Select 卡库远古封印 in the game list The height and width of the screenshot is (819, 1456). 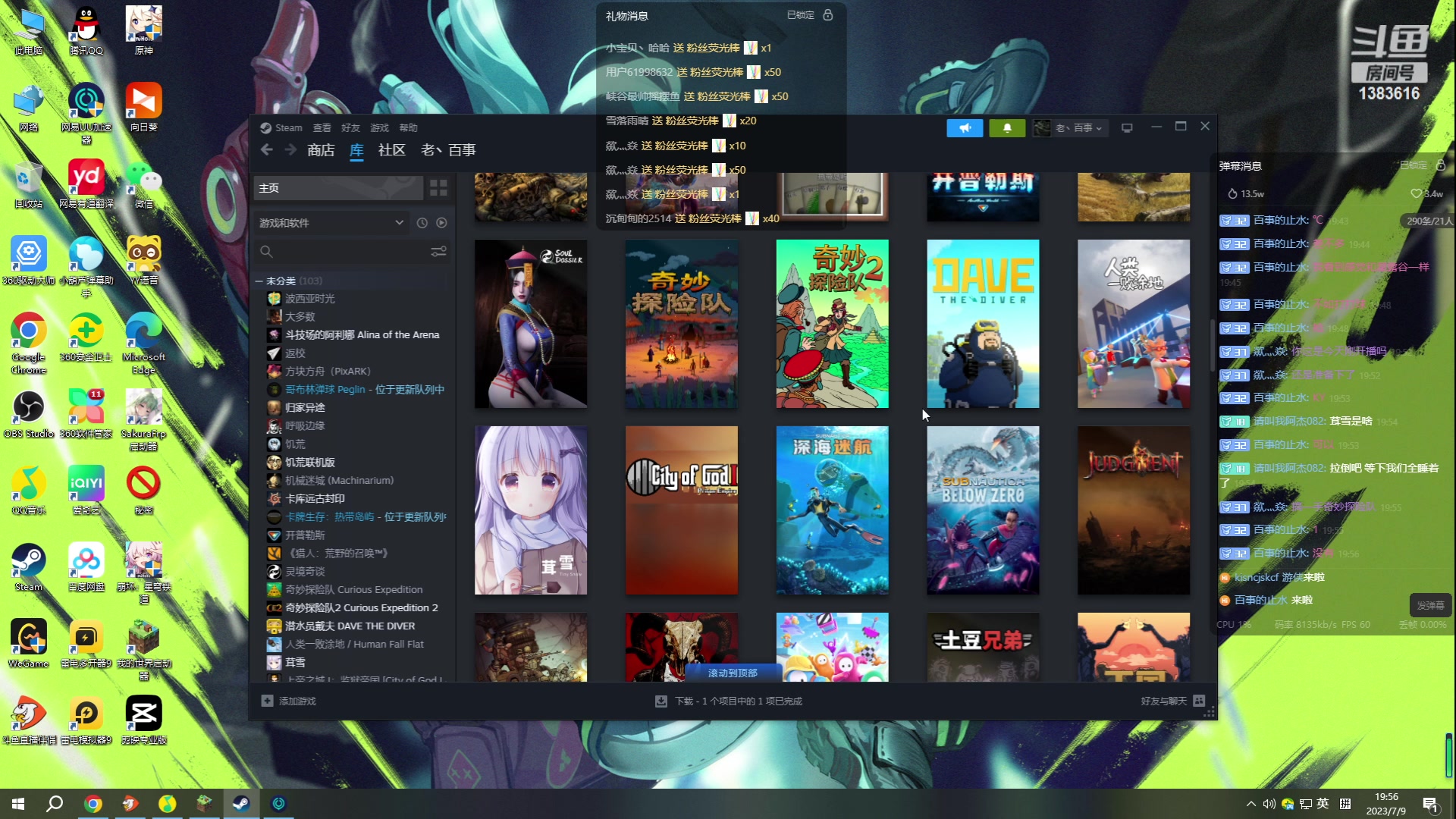tap(315, 499)
